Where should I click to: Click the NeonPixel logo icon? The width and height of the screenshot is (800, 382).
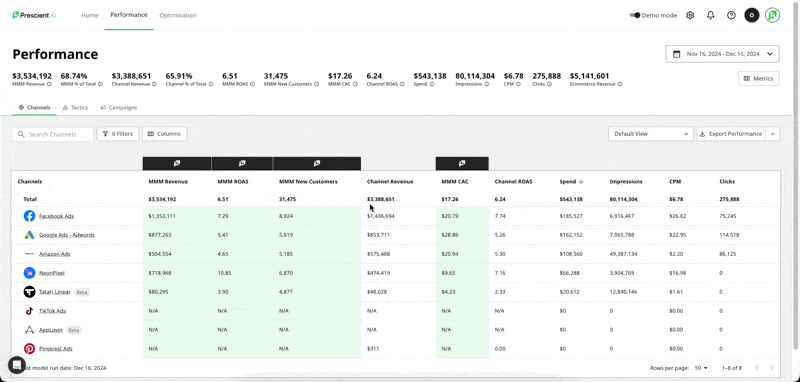[x=29, y=273]
